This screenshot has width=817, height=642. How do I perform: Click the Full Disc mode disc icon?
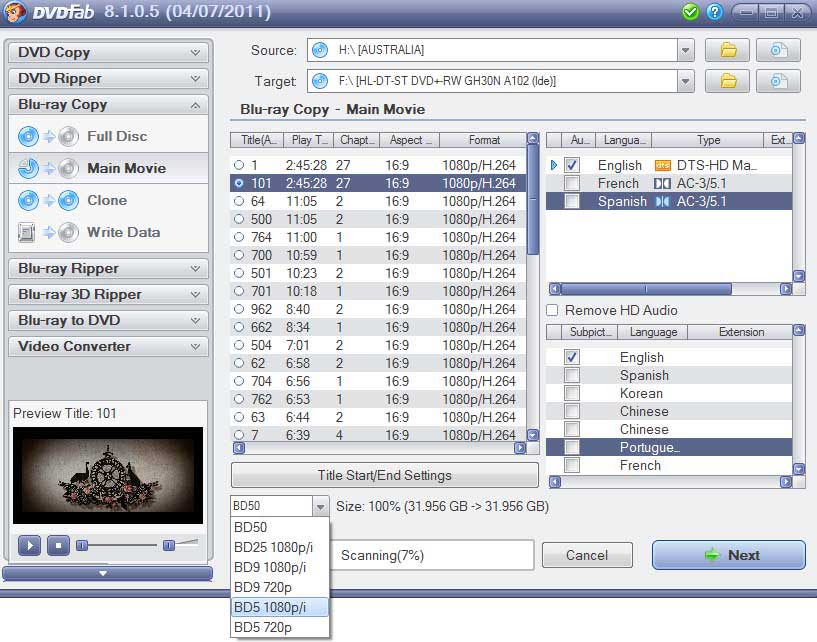click(28, 137)
